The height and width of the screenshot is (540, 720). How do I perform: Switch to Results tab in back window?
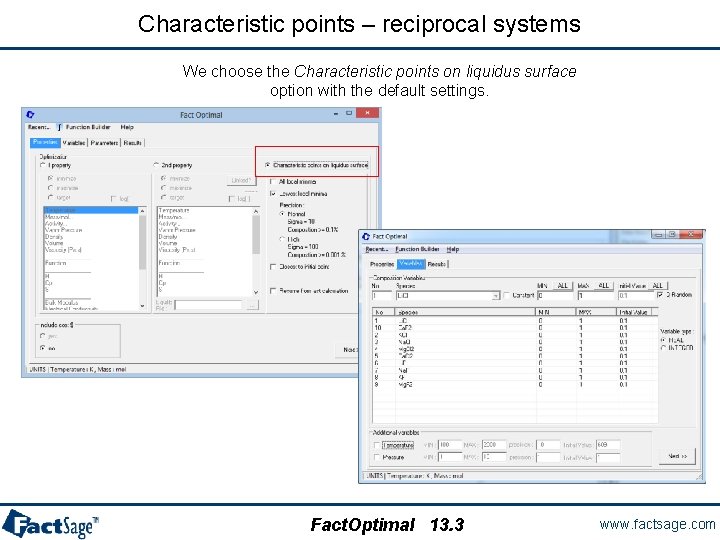132,143
